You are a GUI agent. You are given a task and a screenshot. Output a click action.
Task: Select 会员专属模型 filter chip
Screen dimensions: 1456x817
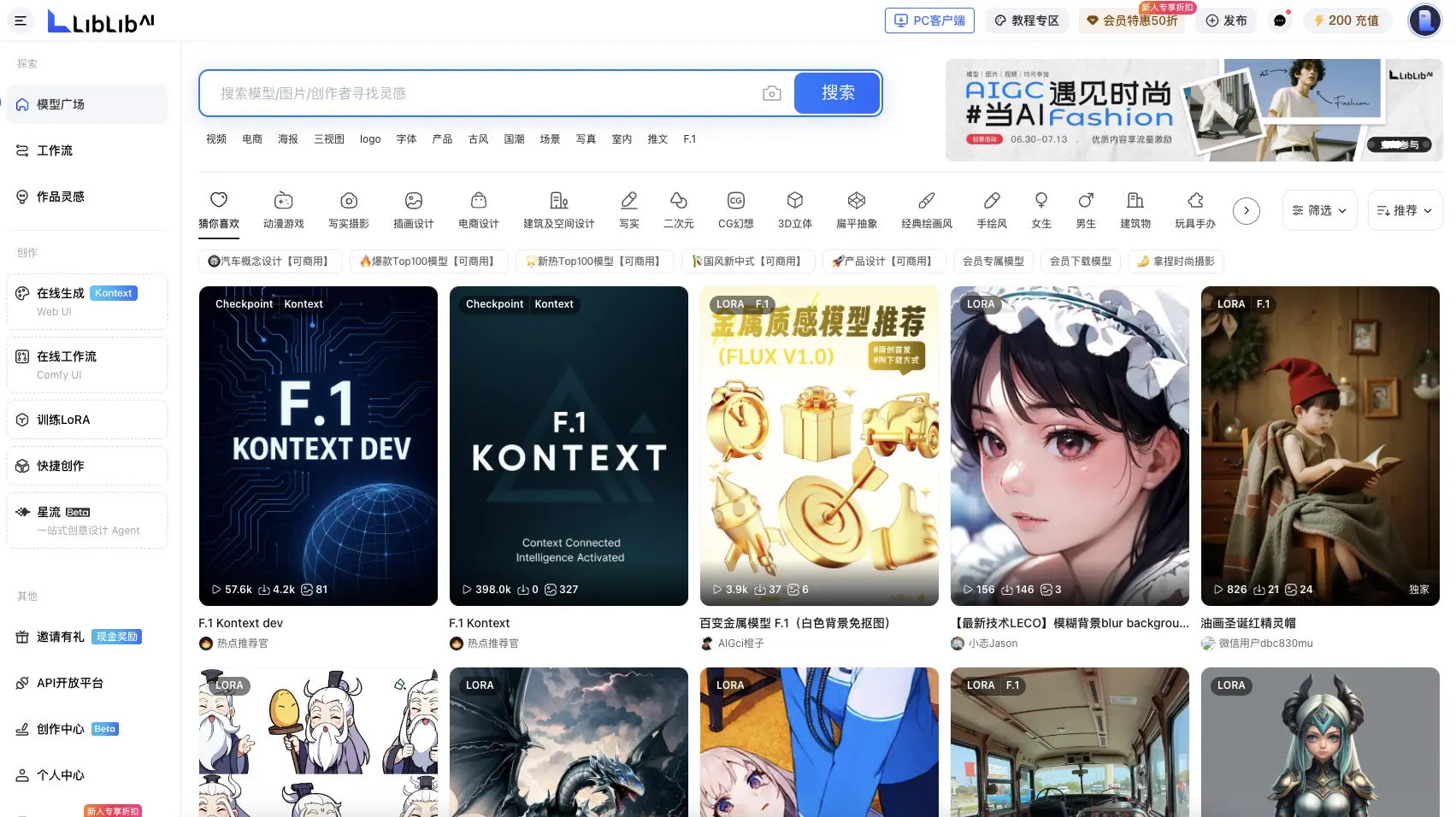(993, 262)
